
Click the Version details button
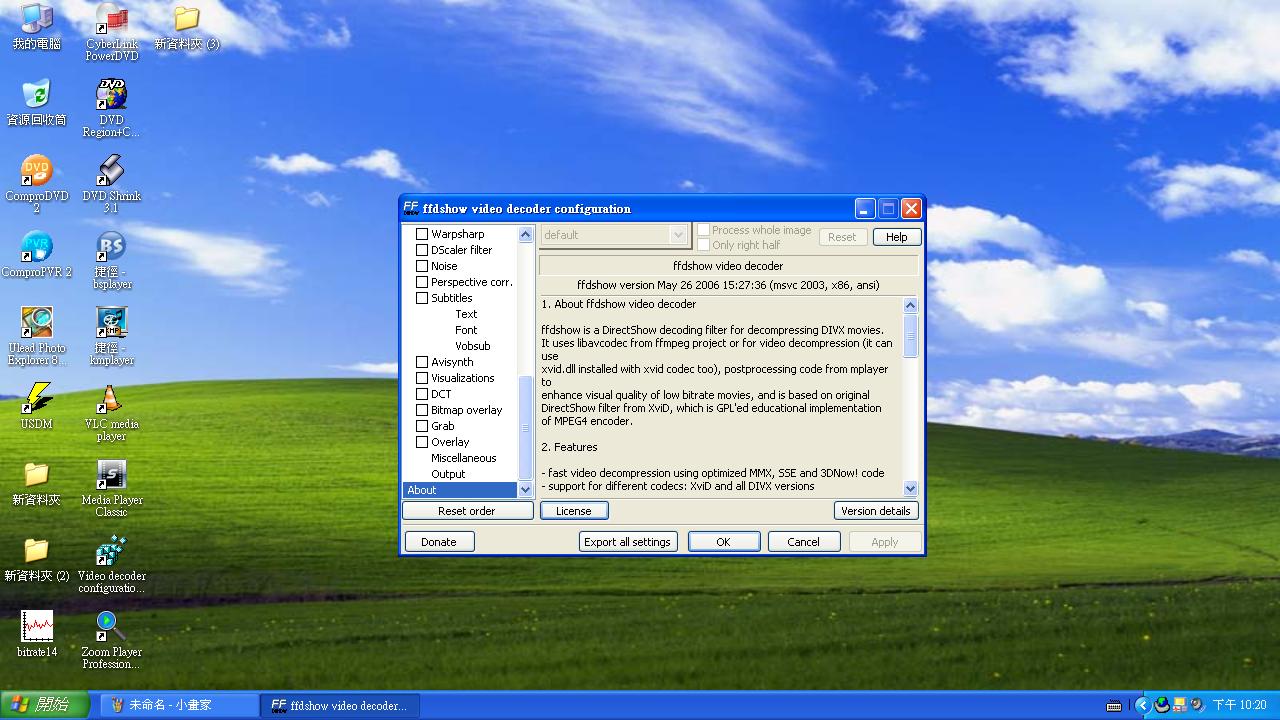pyautogui.click(x=875, y=511)
